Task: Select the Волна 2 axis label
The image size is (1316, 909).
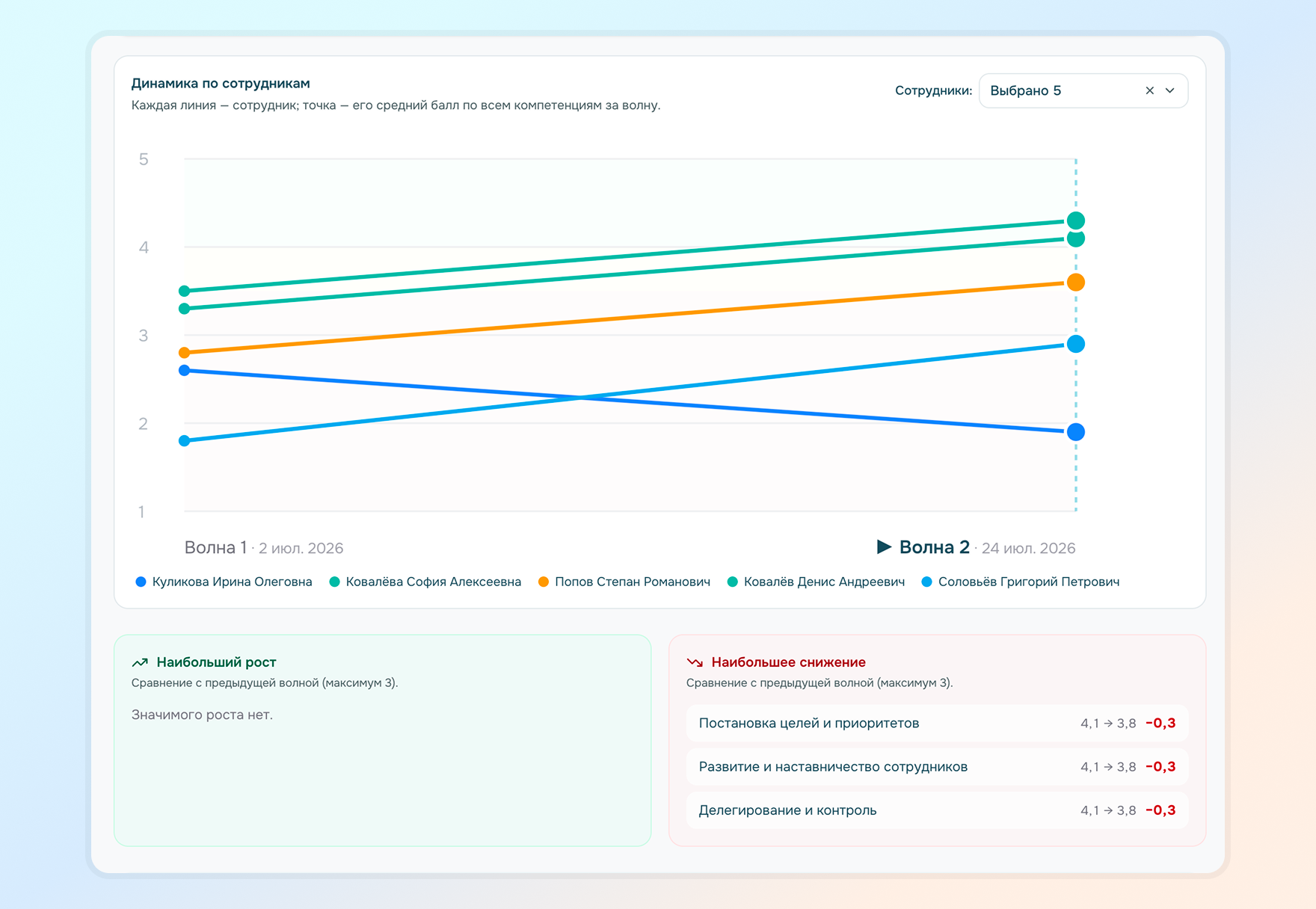Action: point(934,547)
